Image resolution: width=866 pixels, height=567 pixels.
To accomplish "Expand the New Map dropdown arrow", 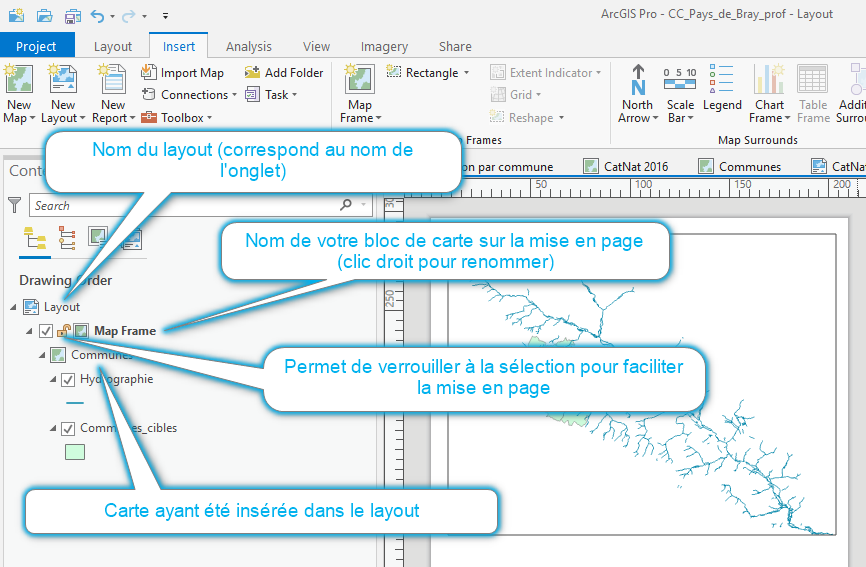I will 32,119.
